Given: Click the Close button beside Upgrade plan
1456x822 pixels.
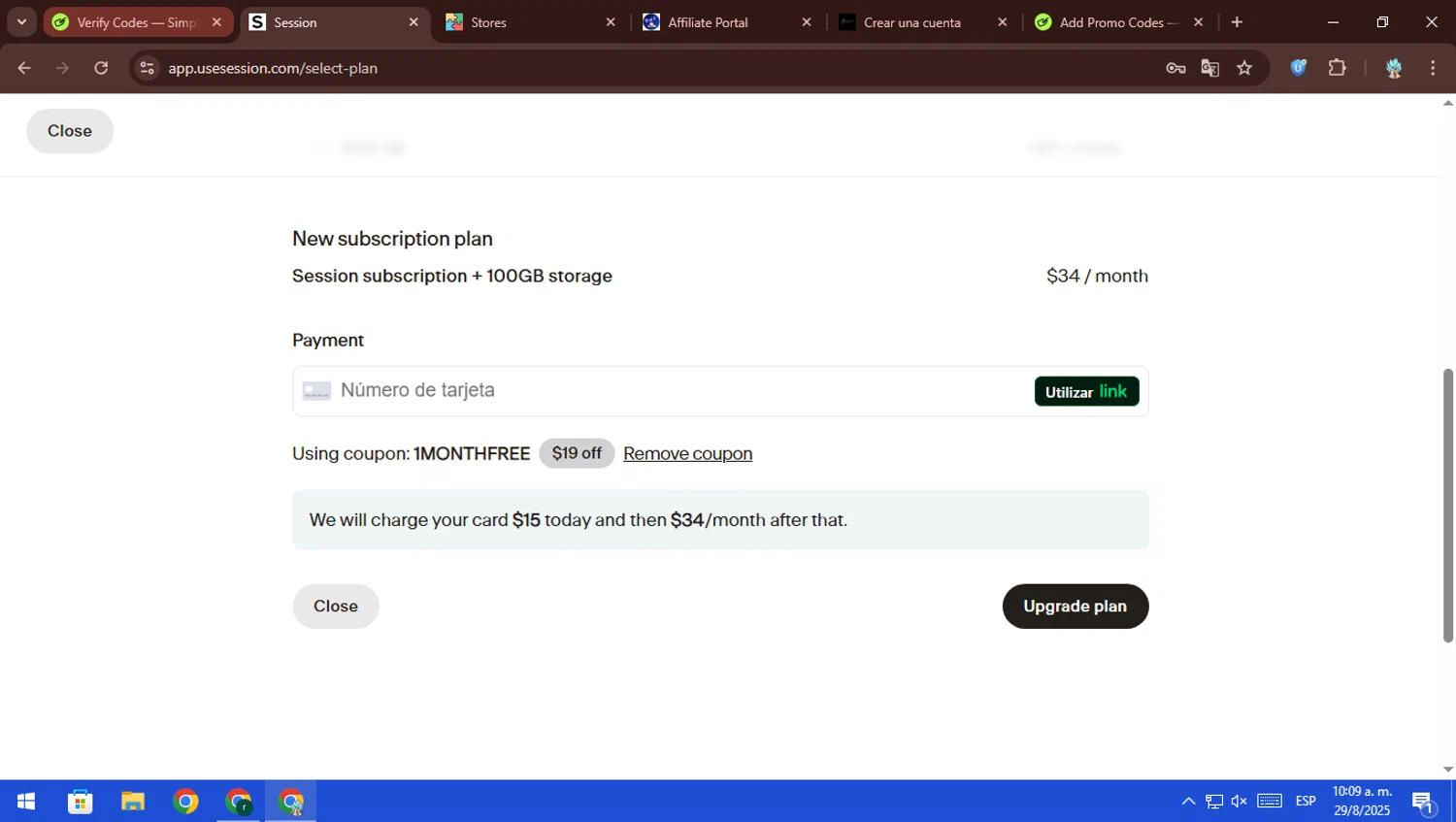Looking at the screenshot, I should point(336,606).
